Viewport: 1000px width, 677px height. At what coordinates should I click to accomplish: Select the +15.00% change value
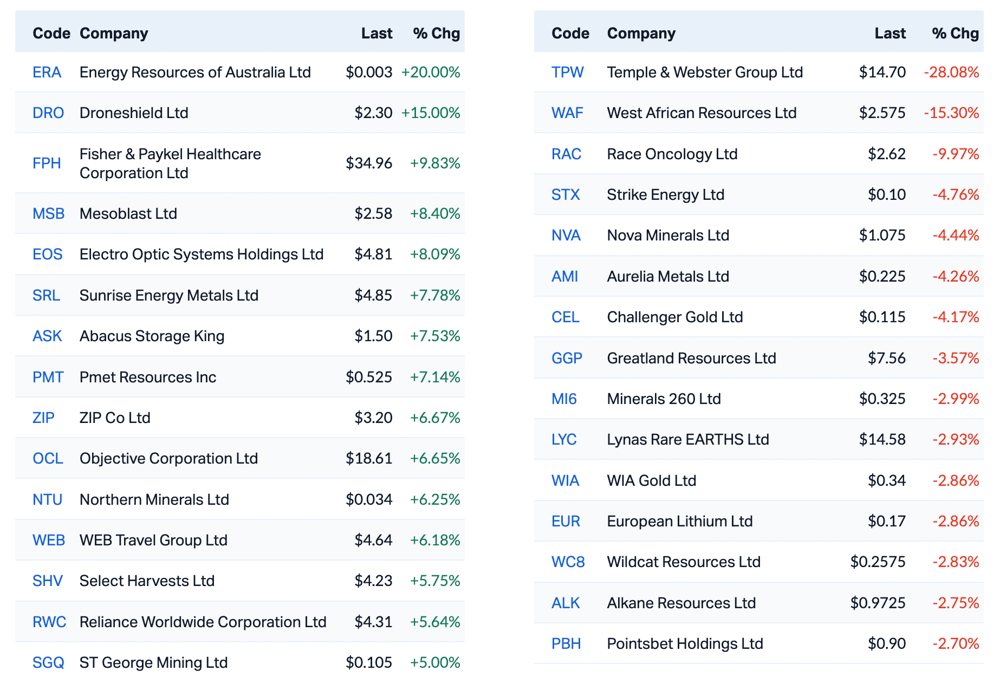coord(430,113)
